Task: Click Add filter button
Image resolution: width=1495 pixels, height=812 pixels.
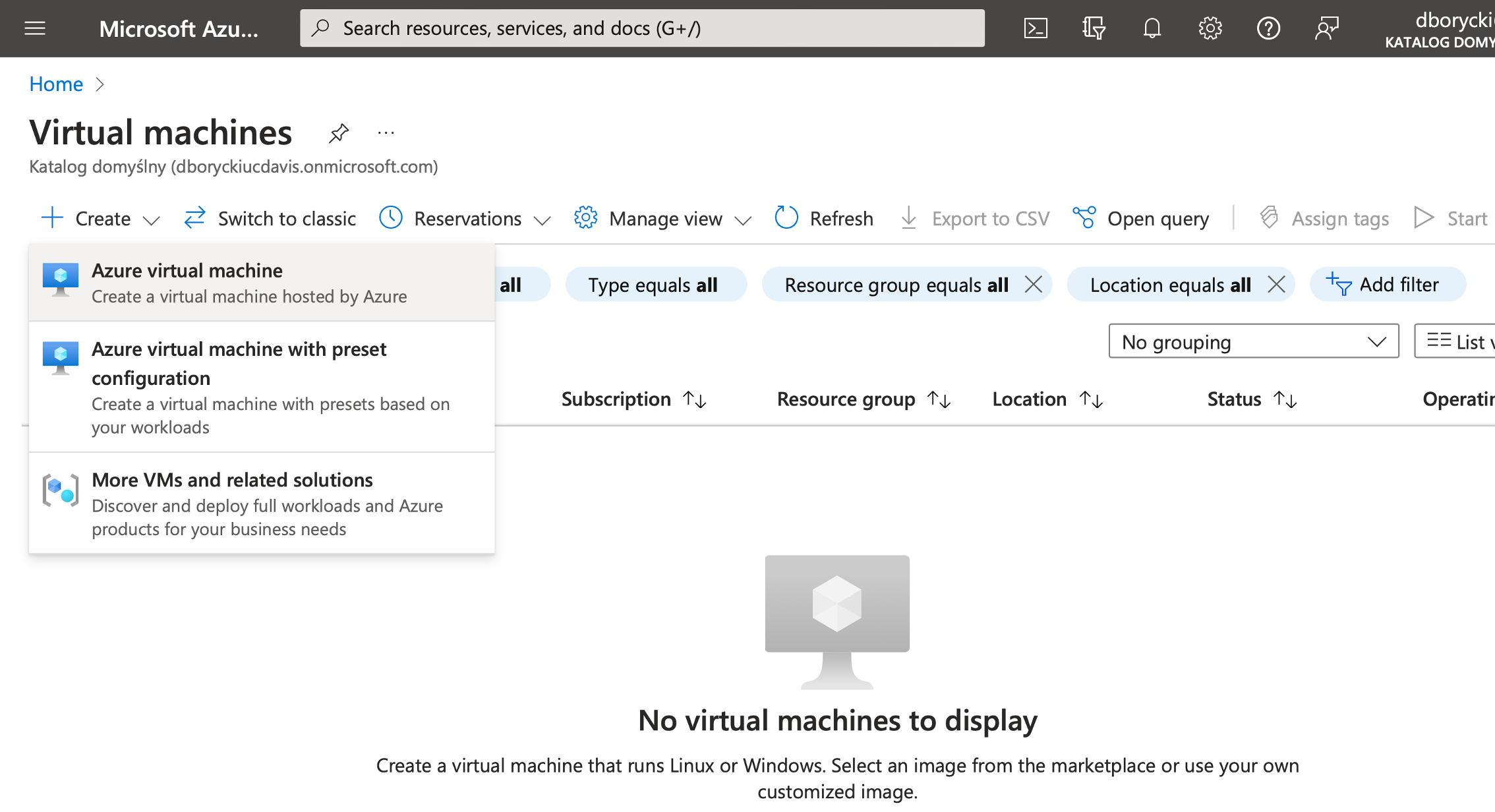Action: coord(1384,284)
